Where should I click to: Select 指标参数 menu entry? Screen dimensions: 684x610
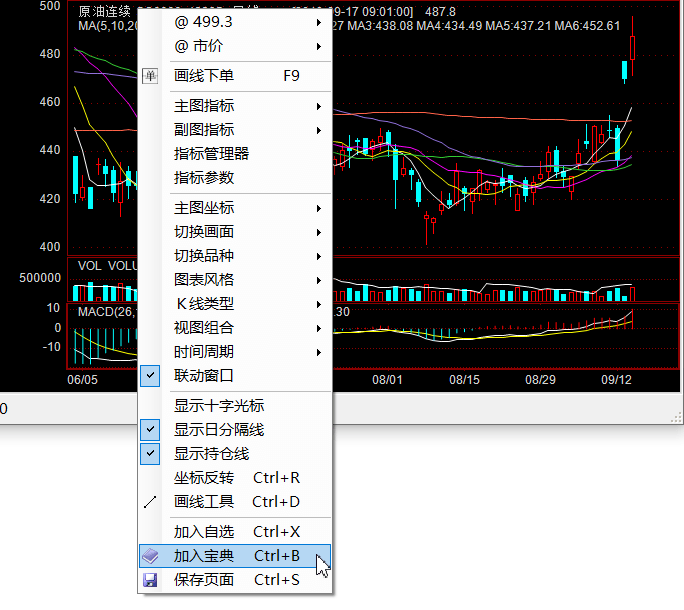coord(204,178)
